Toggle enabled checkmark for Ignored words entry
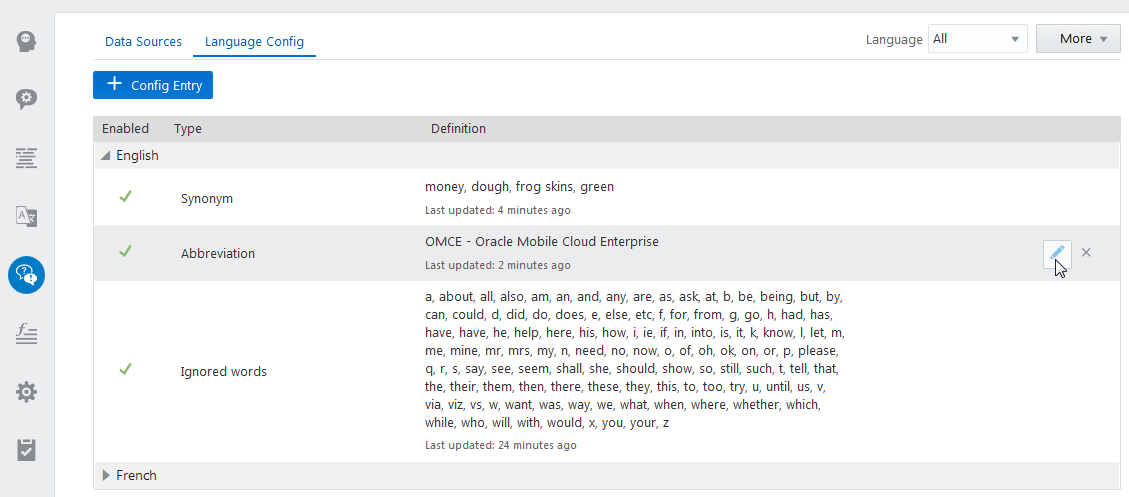The height and width of the screenshot is (497, 1129). coord(125,370)
